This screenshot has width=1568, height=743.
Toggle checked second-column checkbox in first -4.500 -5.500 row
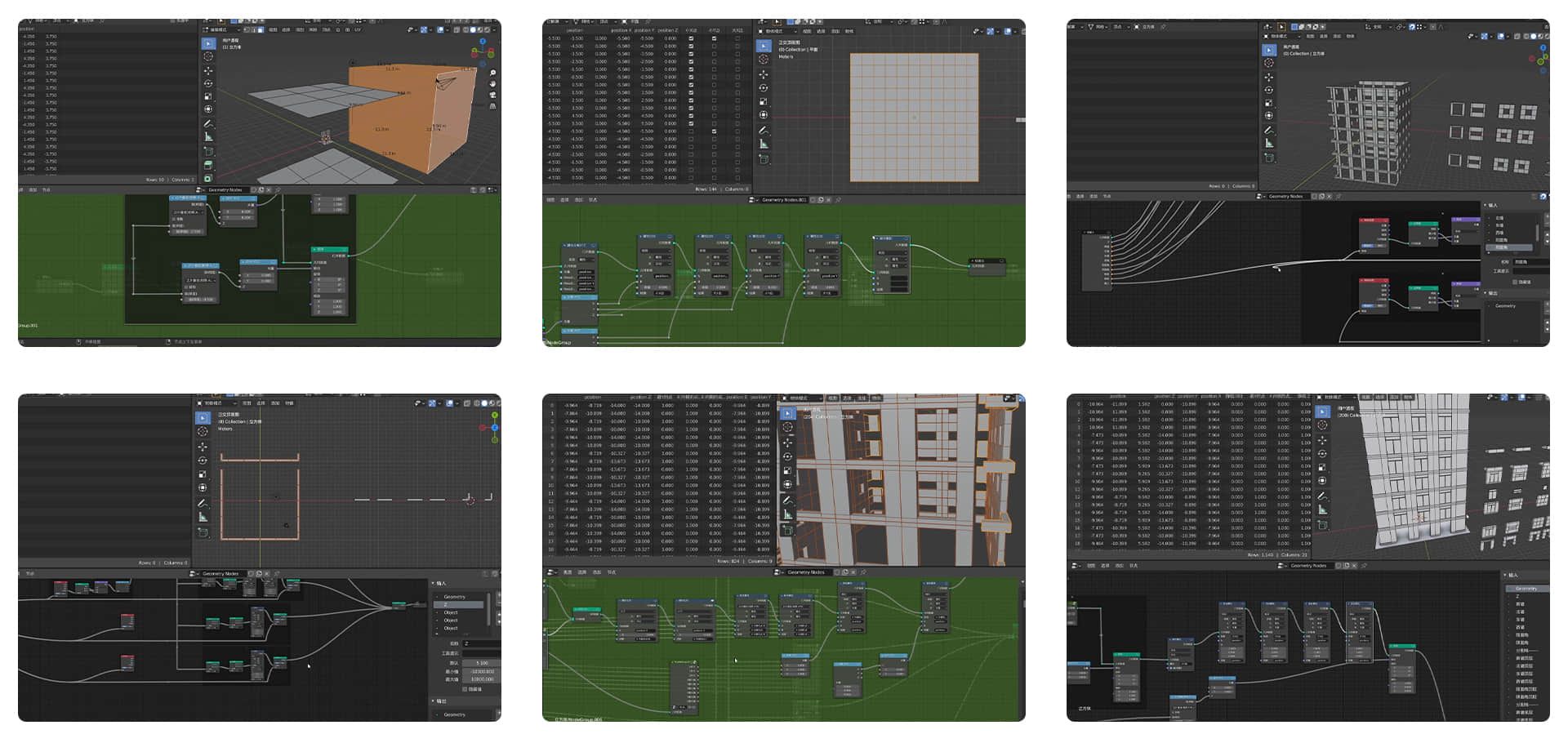[714, 131]
